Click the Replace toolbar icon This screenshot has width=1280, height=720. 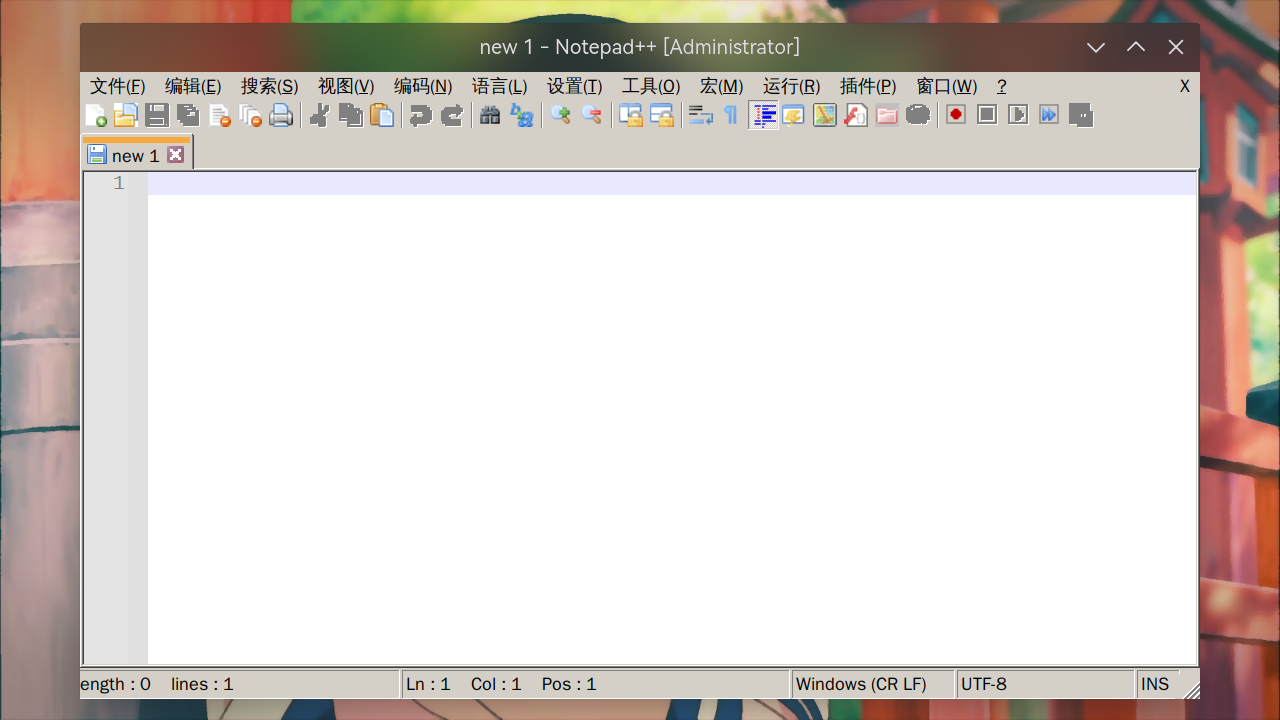[521, 116]
